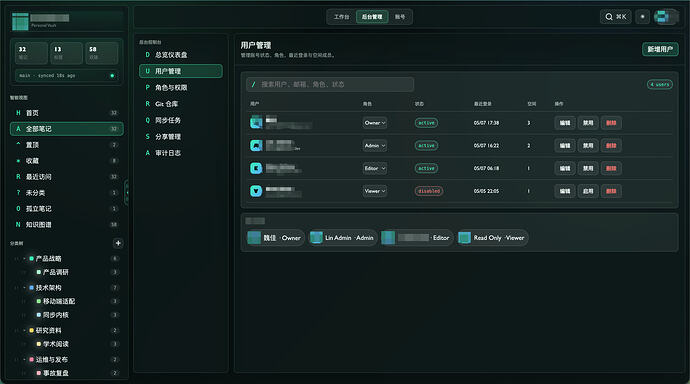The width and height of the screenshot is (690, 384).
Task: Click 编辑 in the Owner row
Action: [x=565, y=123]
